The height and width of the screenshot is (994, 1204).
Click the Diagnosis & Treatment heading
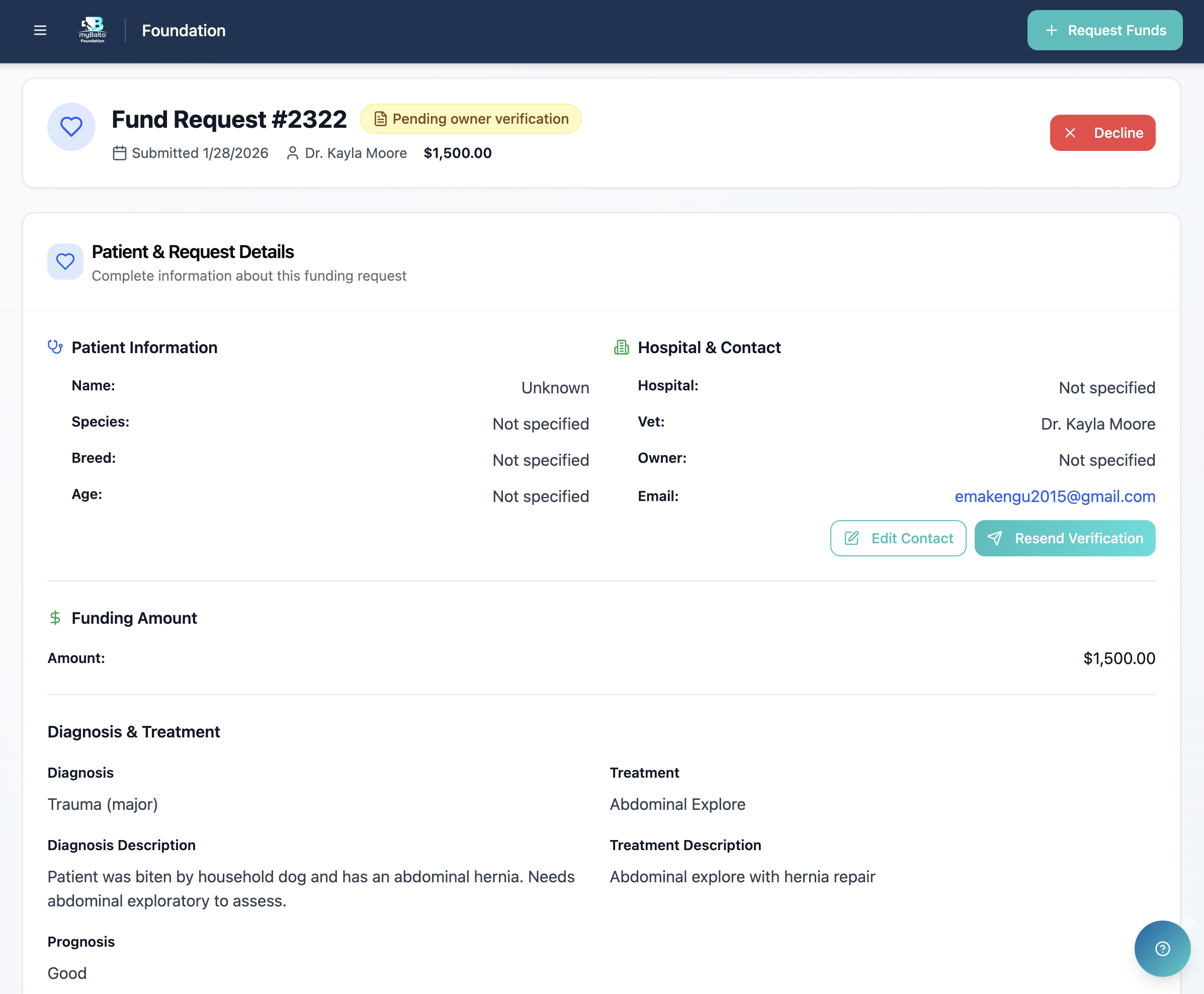click(x=133, y=732)
